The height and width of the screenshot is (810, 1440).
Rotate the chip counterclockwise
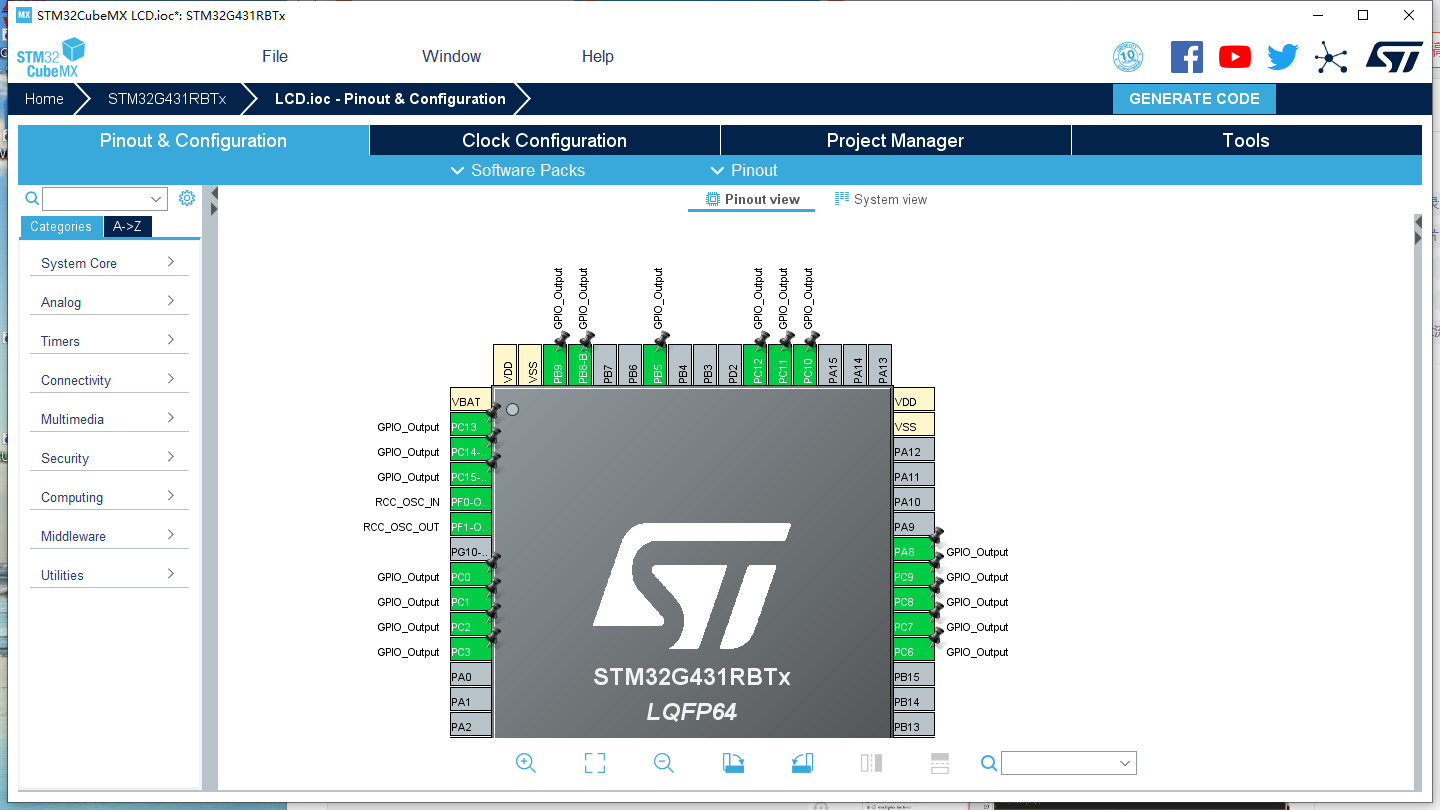pos(801,762)
